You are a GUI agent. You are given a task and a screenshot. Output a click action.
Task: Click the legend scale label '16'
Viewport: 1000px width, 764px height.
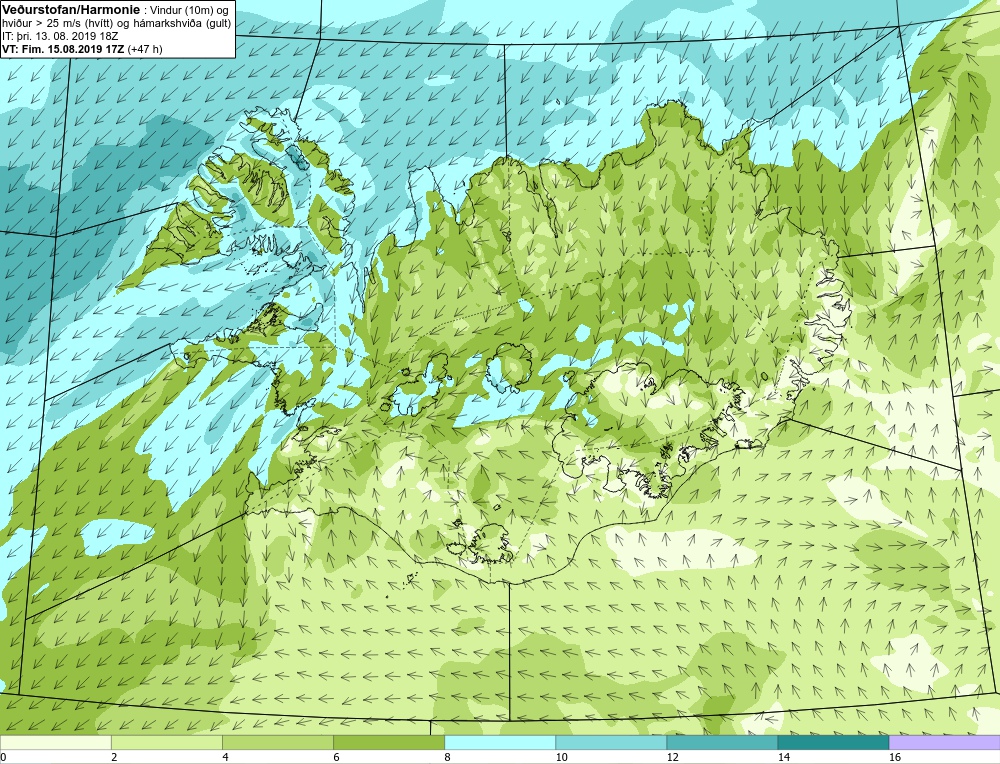(x=894, y=757)
